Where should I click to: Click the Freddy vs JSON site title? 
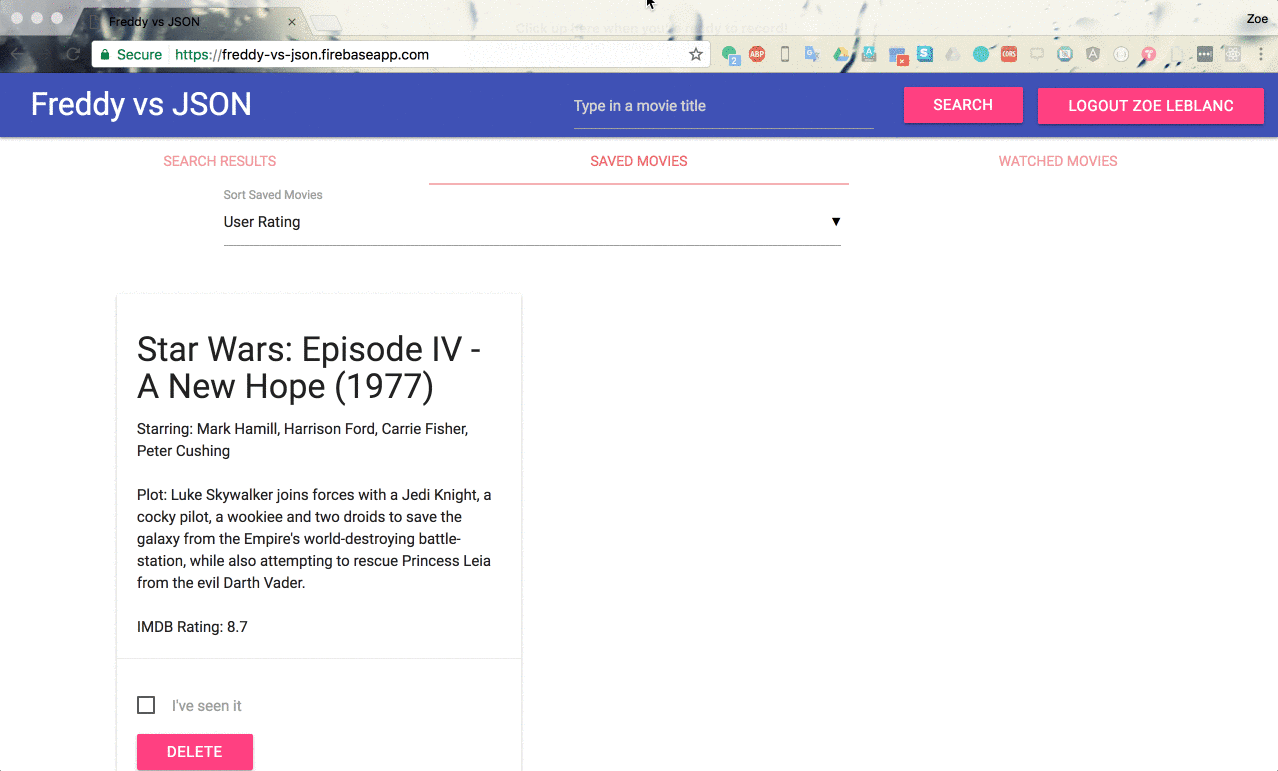tap(141, 104)
